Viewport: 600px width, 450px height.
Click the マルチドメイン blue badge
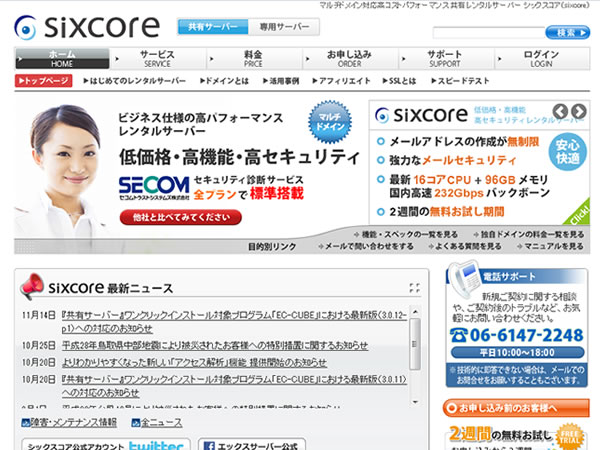330,122
